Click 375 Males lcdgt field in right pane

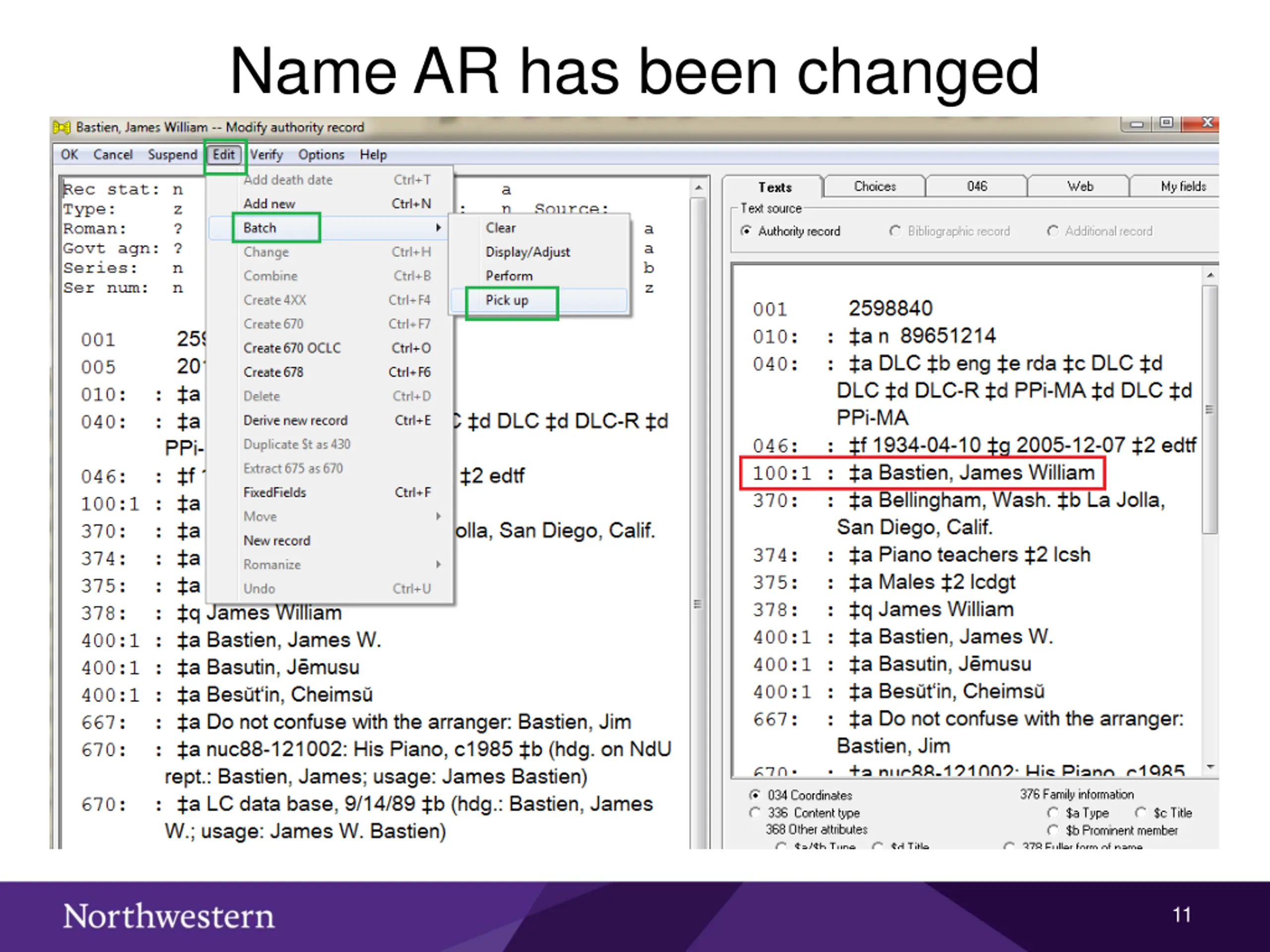point(884,583)
